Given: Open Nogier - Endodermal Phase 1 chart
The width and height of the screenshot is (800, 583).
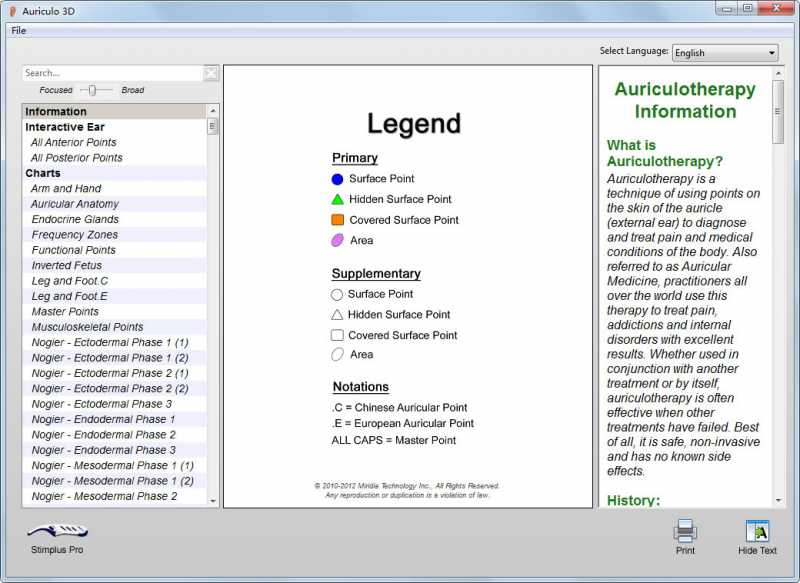Looking at the screenshot, I should pos(103,419).
